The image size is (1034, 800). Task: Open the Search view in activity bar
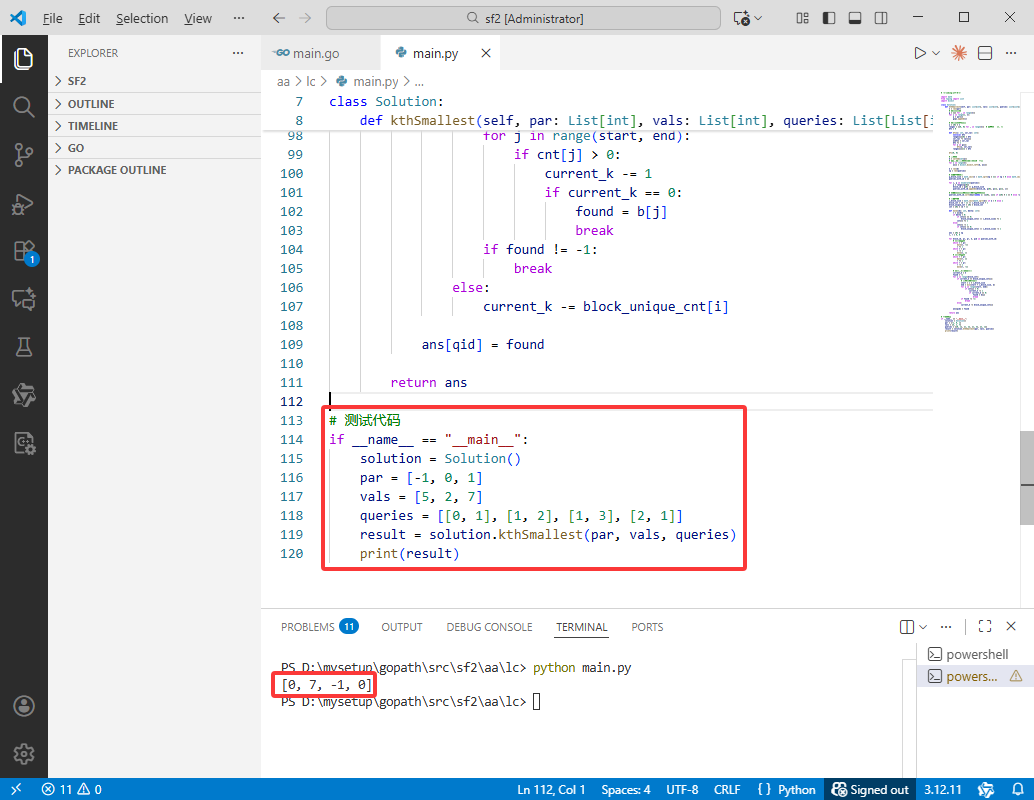(24, 106)
